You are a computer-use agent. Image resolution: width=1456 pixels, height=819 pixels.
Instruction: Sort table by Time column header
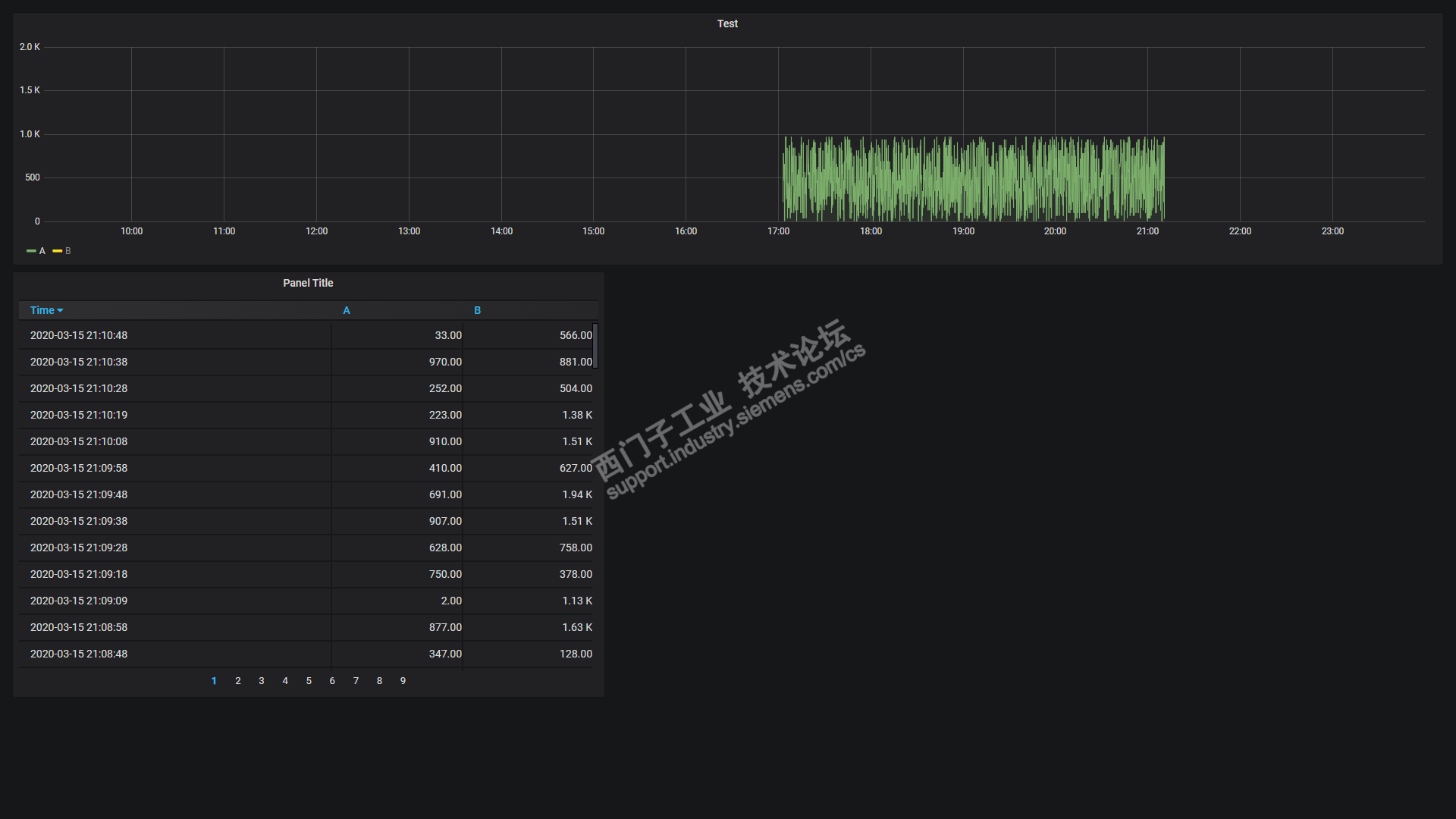[x=42, y=310]
